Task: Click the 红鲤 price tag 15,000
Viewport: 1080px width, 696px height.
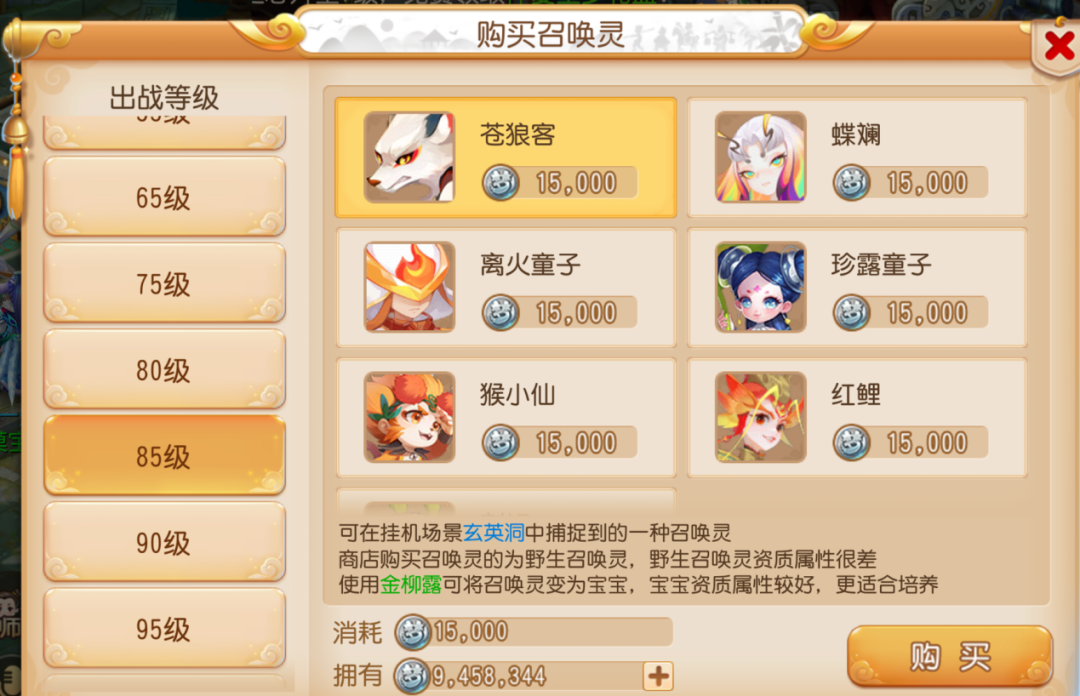Action: pos(911,442)
